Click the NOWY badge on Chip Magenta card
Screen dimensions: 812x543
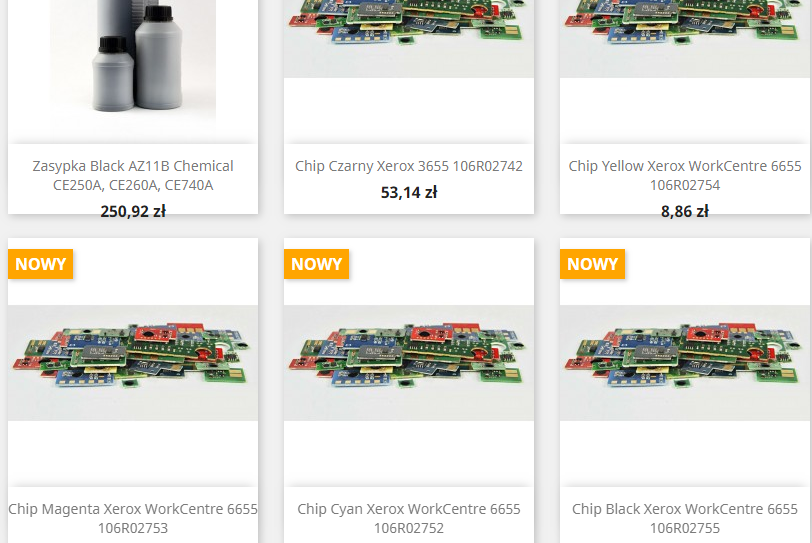[x=40, y=264]
